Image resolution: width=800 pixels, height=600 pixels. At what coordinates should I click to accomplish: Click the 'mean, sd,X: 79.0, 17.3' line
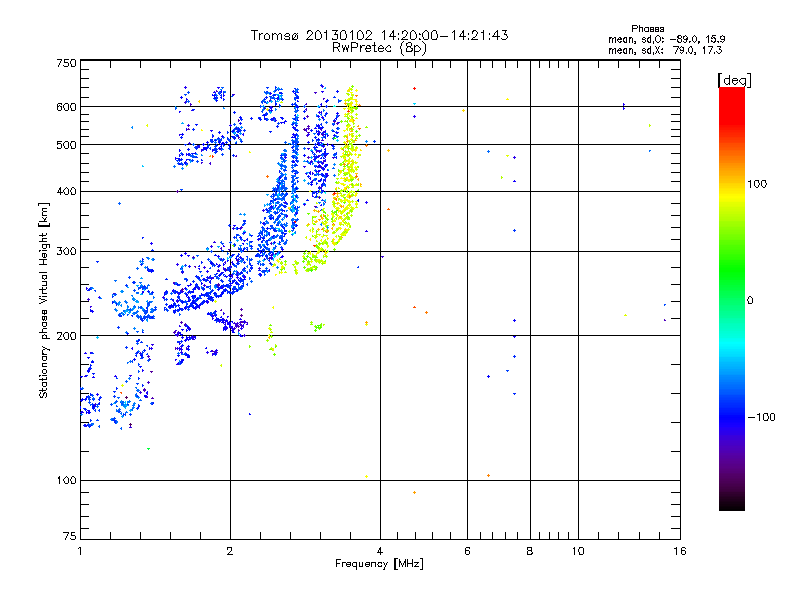(665, 50)
